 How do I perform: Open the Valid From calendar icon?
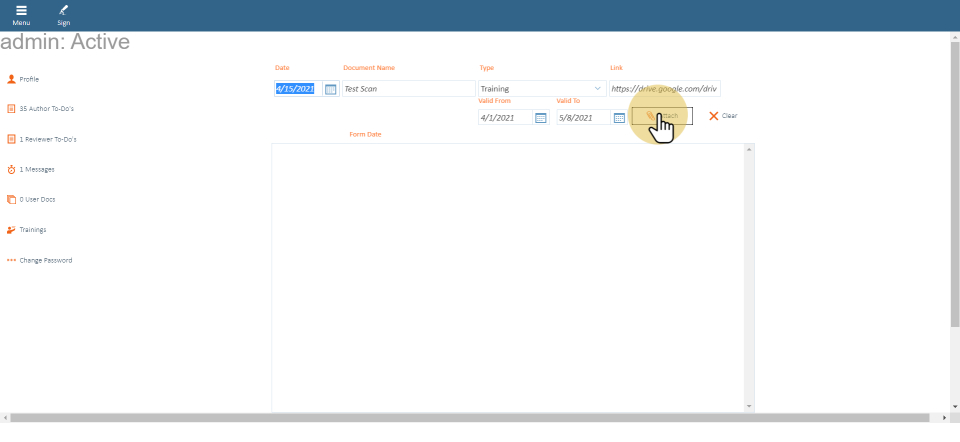click(x=541, y=118)
